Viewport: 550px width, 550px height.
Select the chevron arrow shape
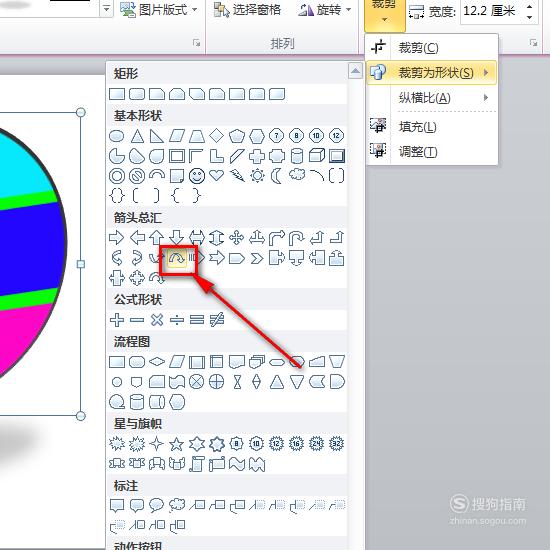click(257, 259)
